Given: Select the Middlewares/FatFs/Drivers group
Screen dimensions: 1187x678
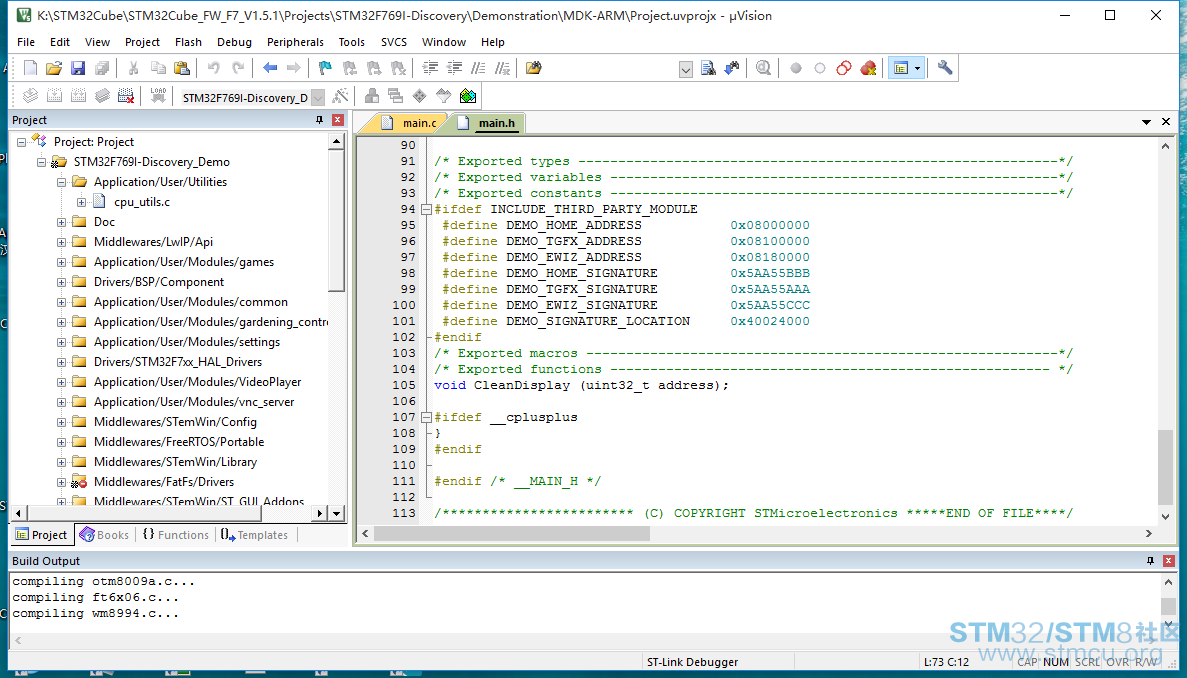Looking at the screenshot, I should tap(164, 482).
